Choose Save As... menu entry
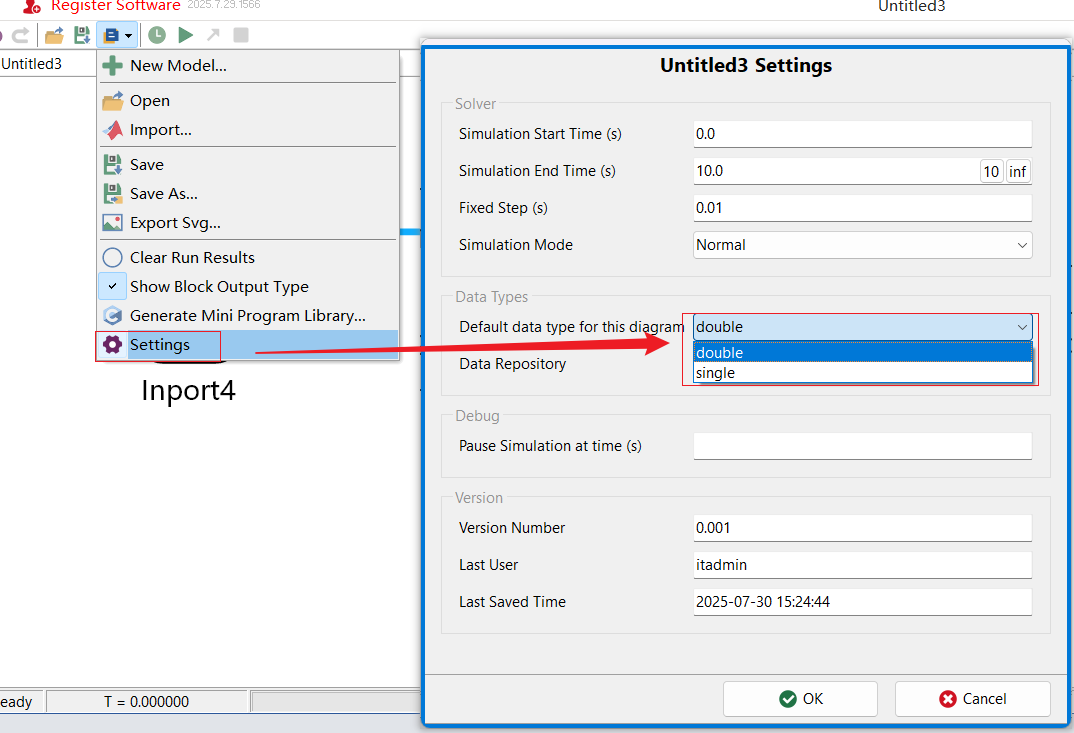Viewport: 1074px width, 733px height. (x=248, y=194)
